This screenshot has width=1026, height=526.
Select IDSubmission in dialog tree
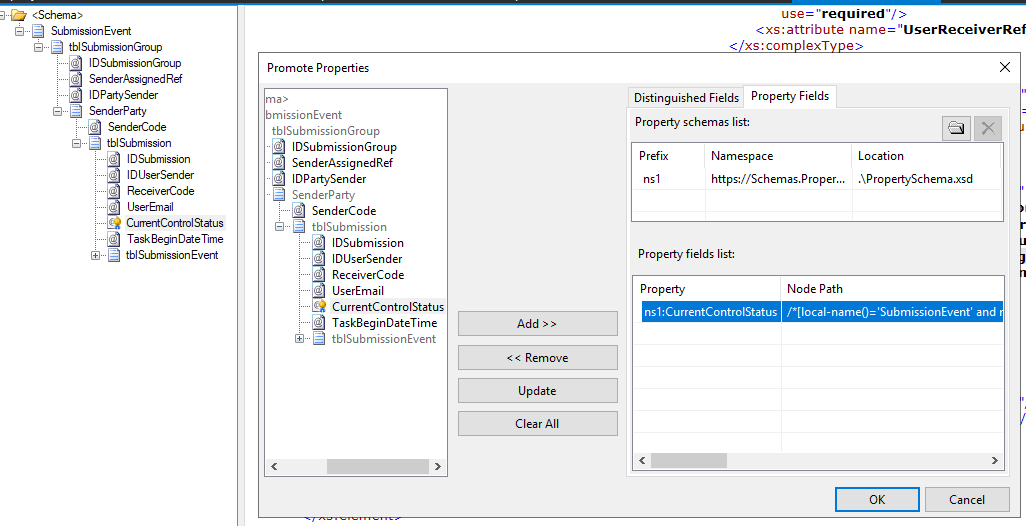click(x=367, y=243)
